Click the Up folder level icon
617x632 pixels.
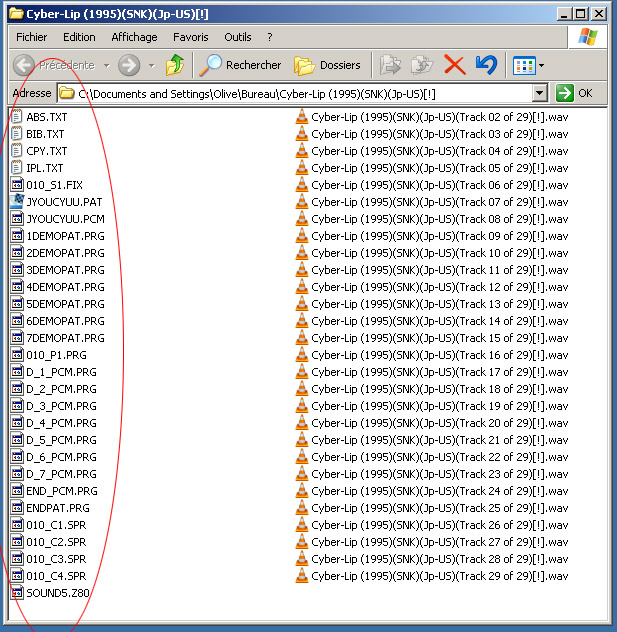175,65
